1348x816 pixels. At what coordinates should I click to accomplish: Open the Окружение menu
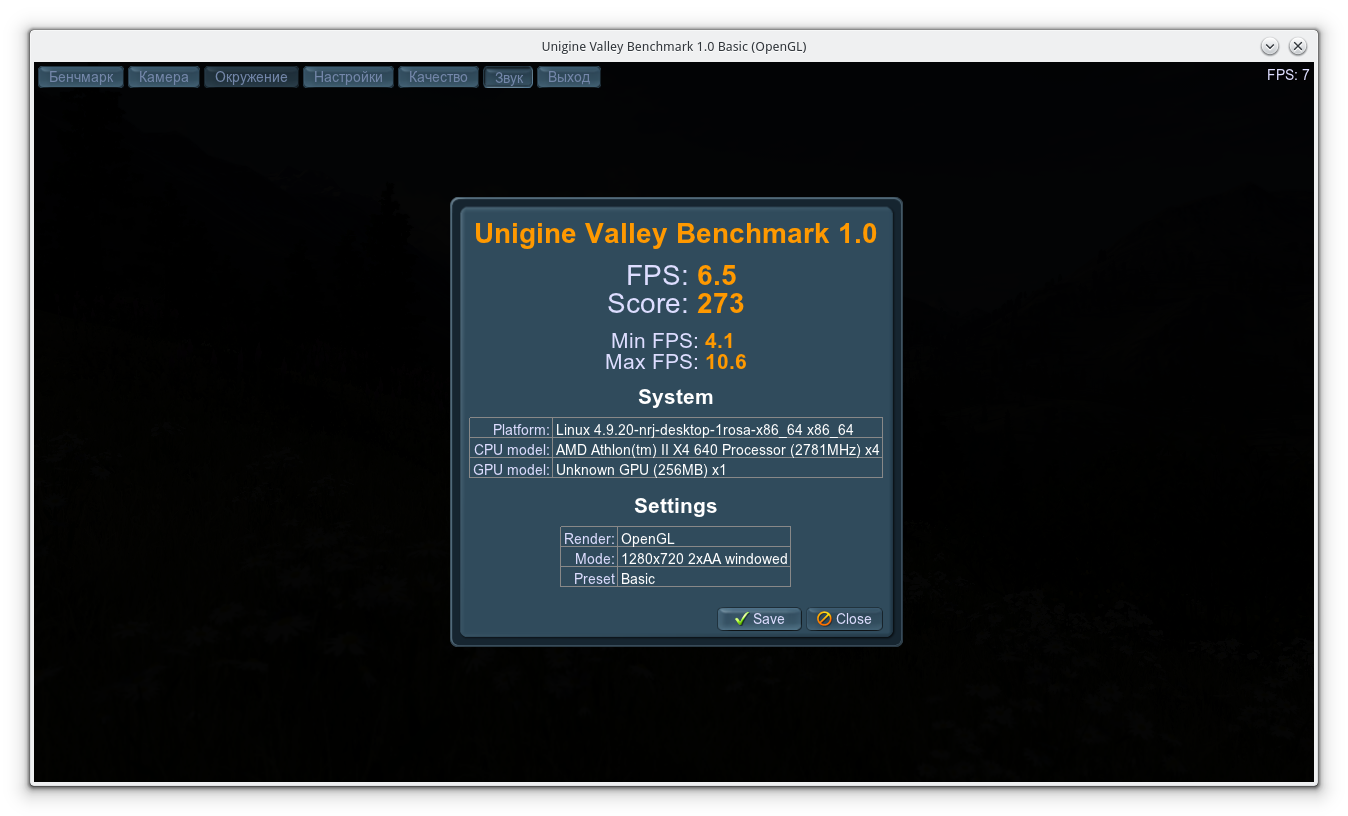click(251, 77)
